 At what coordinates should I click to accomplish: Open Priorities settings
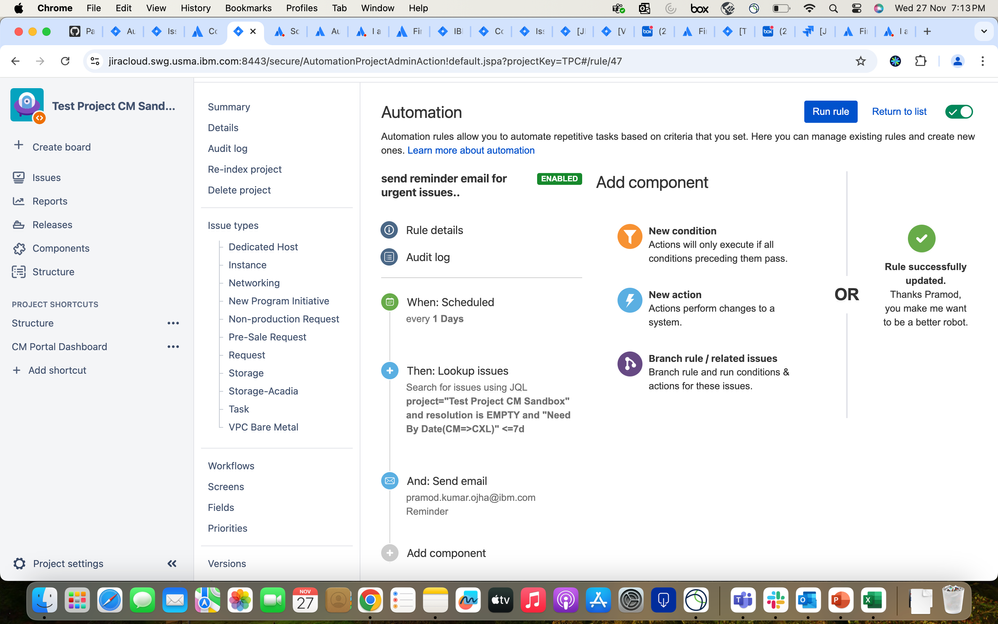tap(227, 528)
